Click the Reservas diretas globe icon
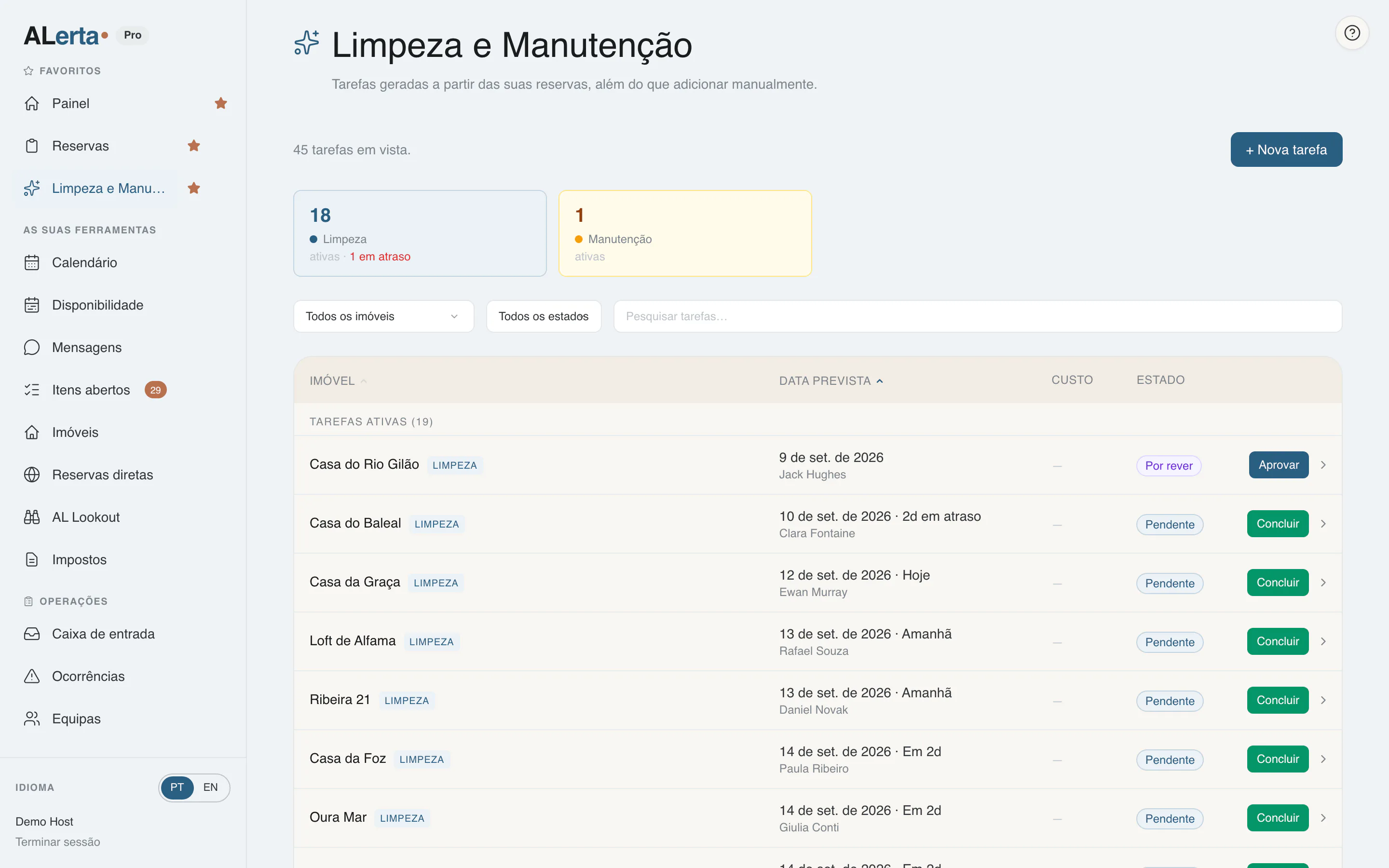Image resolution: width=1389 pixels, height=868 pixels. click(32, 475)
